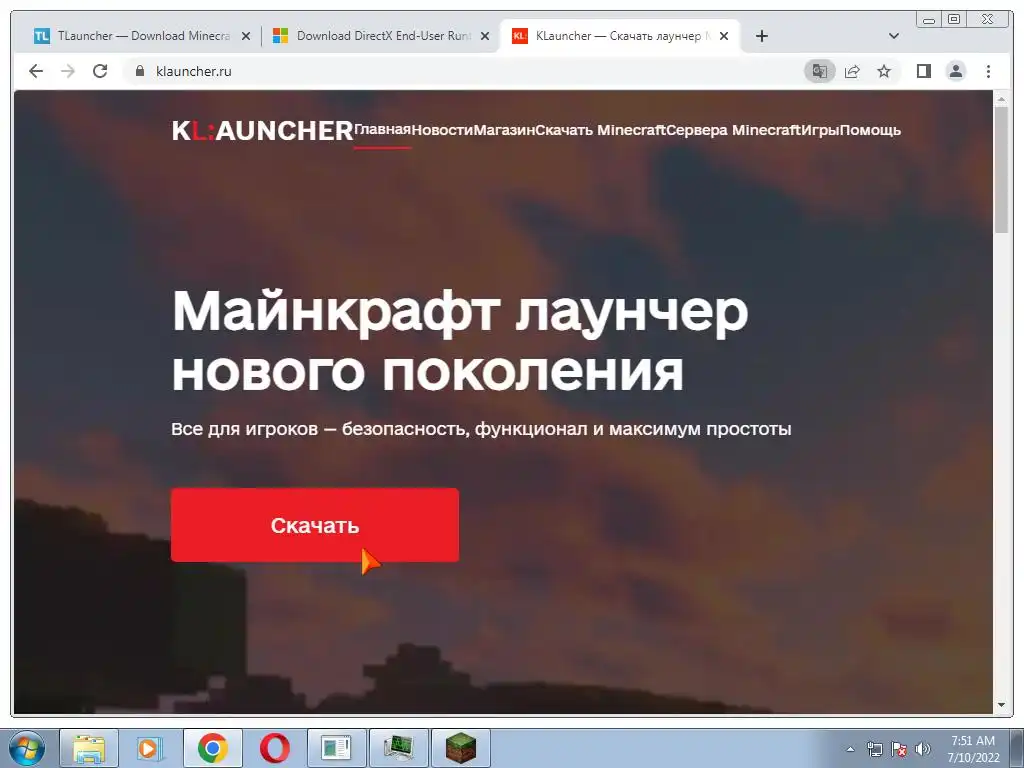Switch to Download DirectX End-User tab
This screenshot has height=768, width=1024.
[x=381, y=36]
